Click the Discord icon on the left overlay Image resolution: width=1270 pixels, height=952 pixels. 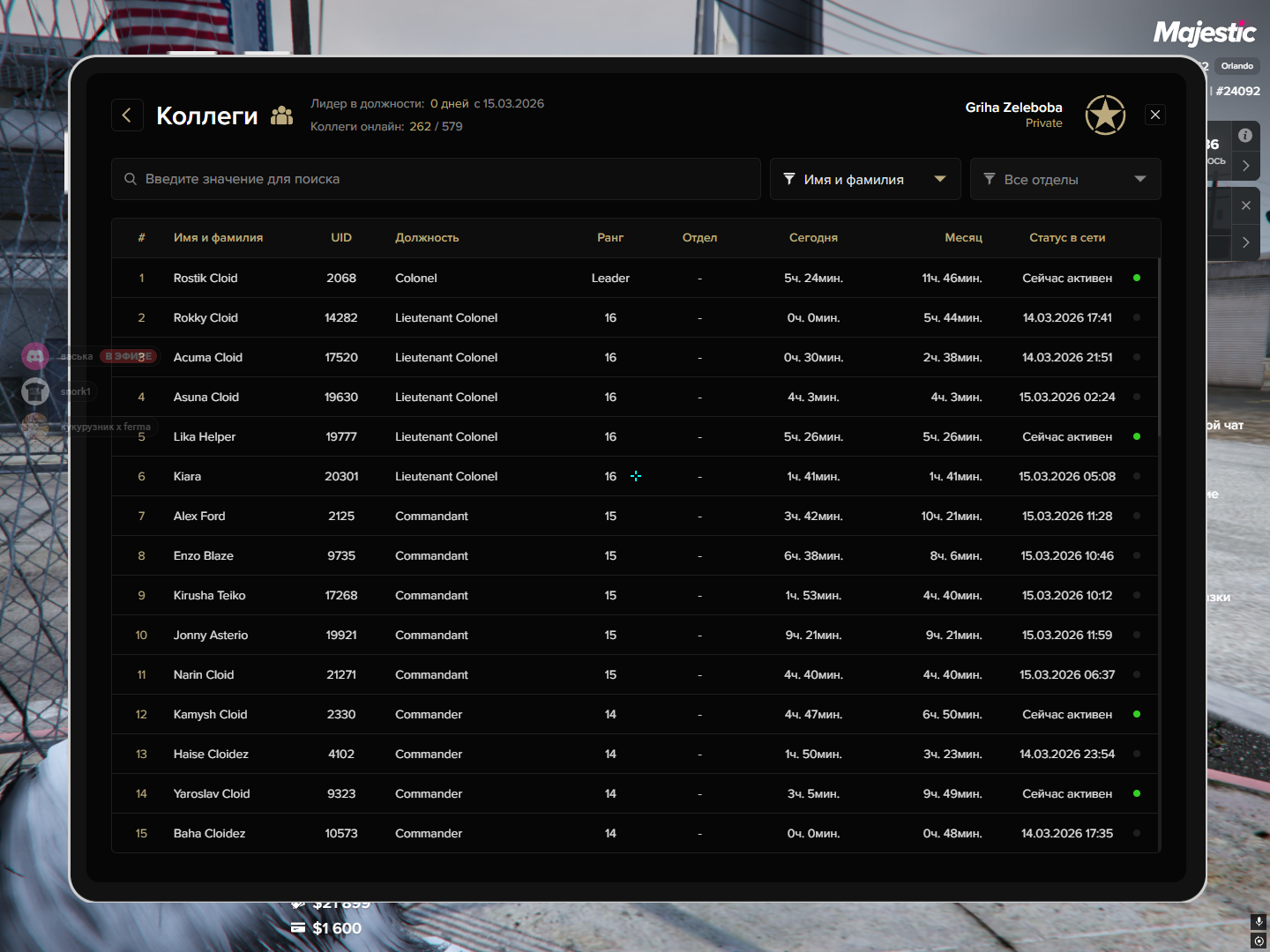pos(35,356)
